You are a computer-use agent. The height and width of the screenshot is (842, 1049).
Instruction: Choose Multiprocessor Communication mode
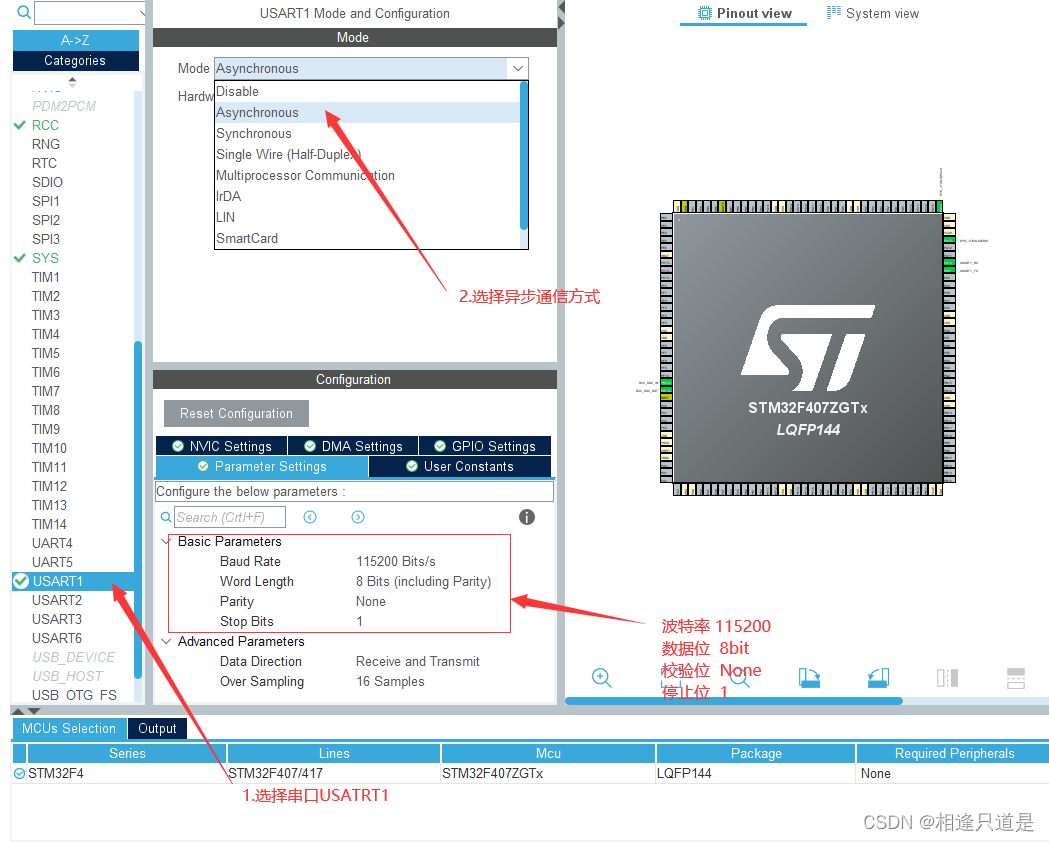[367, 175]
